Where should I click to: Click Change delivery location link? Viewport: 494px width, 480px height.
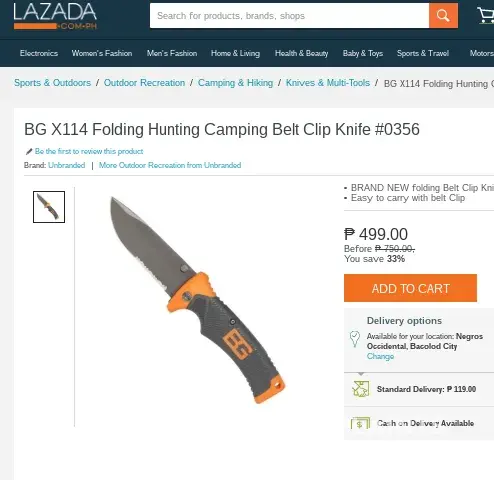point(380,356)
